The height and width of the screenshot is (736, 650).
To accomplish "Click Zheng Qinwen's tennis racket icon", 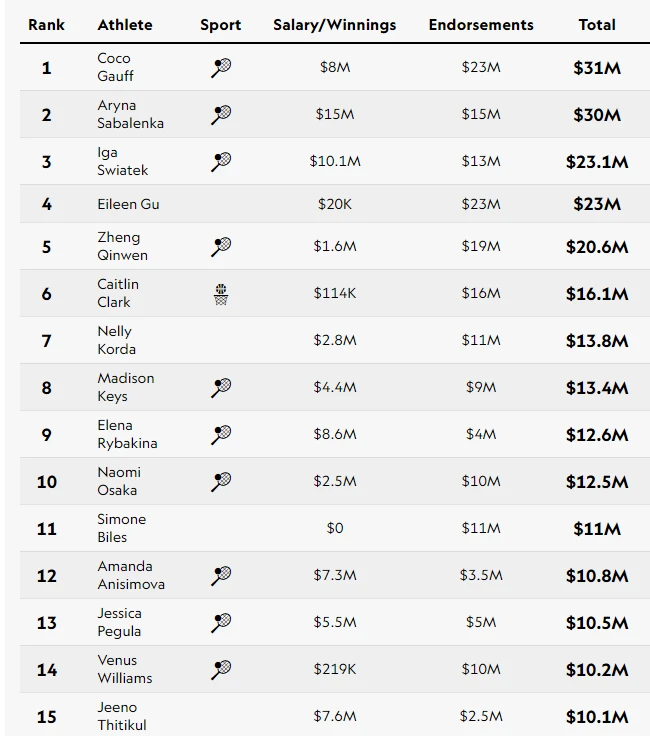I will pyautogui.click(x=221, y=246).
